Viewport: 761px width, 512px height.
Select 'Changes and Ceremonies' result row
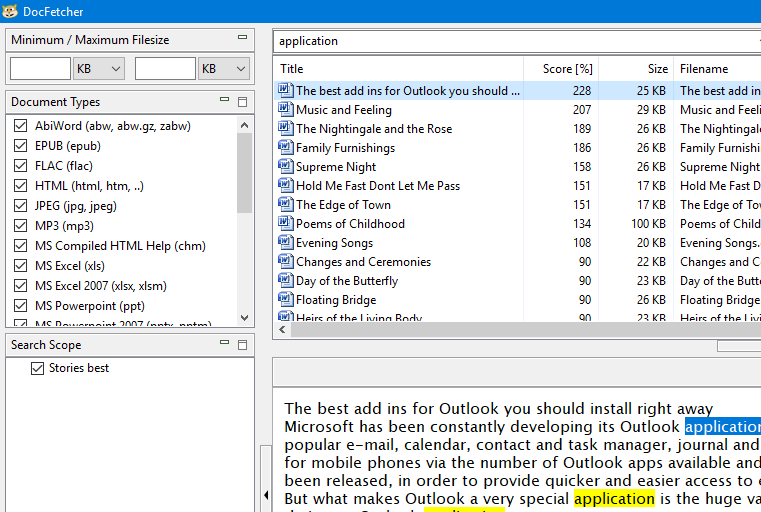point(517,262)
